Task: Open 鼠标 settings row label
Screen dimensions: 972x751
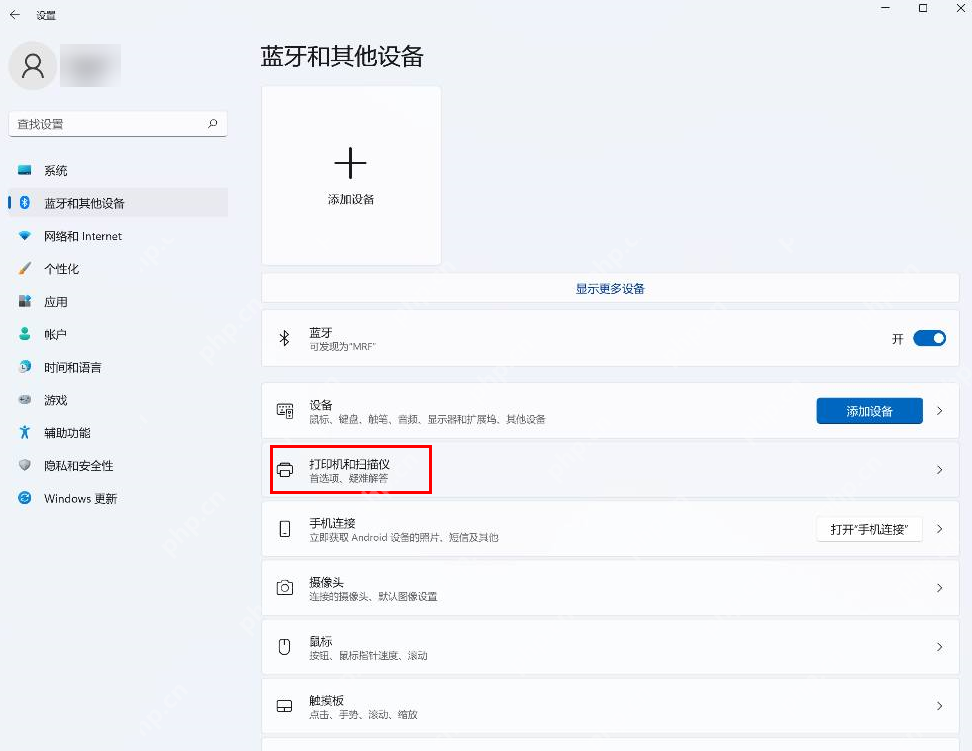Action: (320, 641)
